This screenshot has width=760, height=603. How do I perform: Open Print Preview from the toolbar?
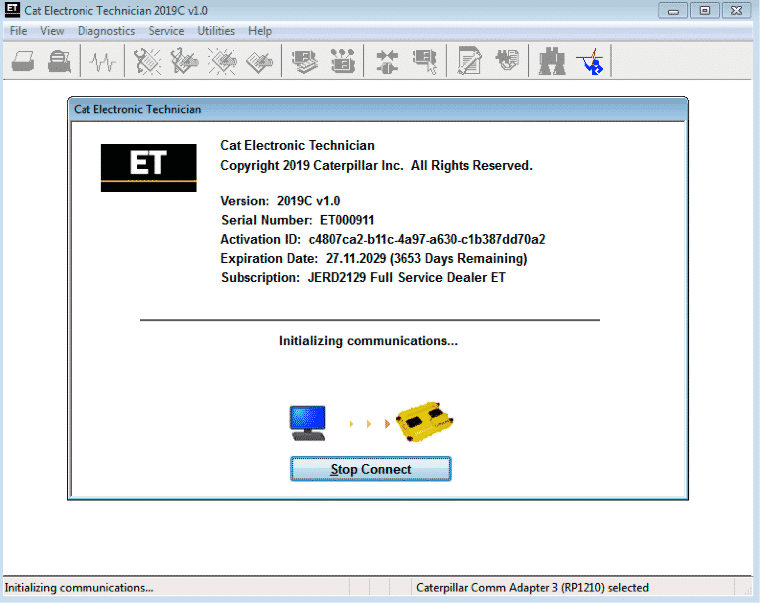coord(60,61)
